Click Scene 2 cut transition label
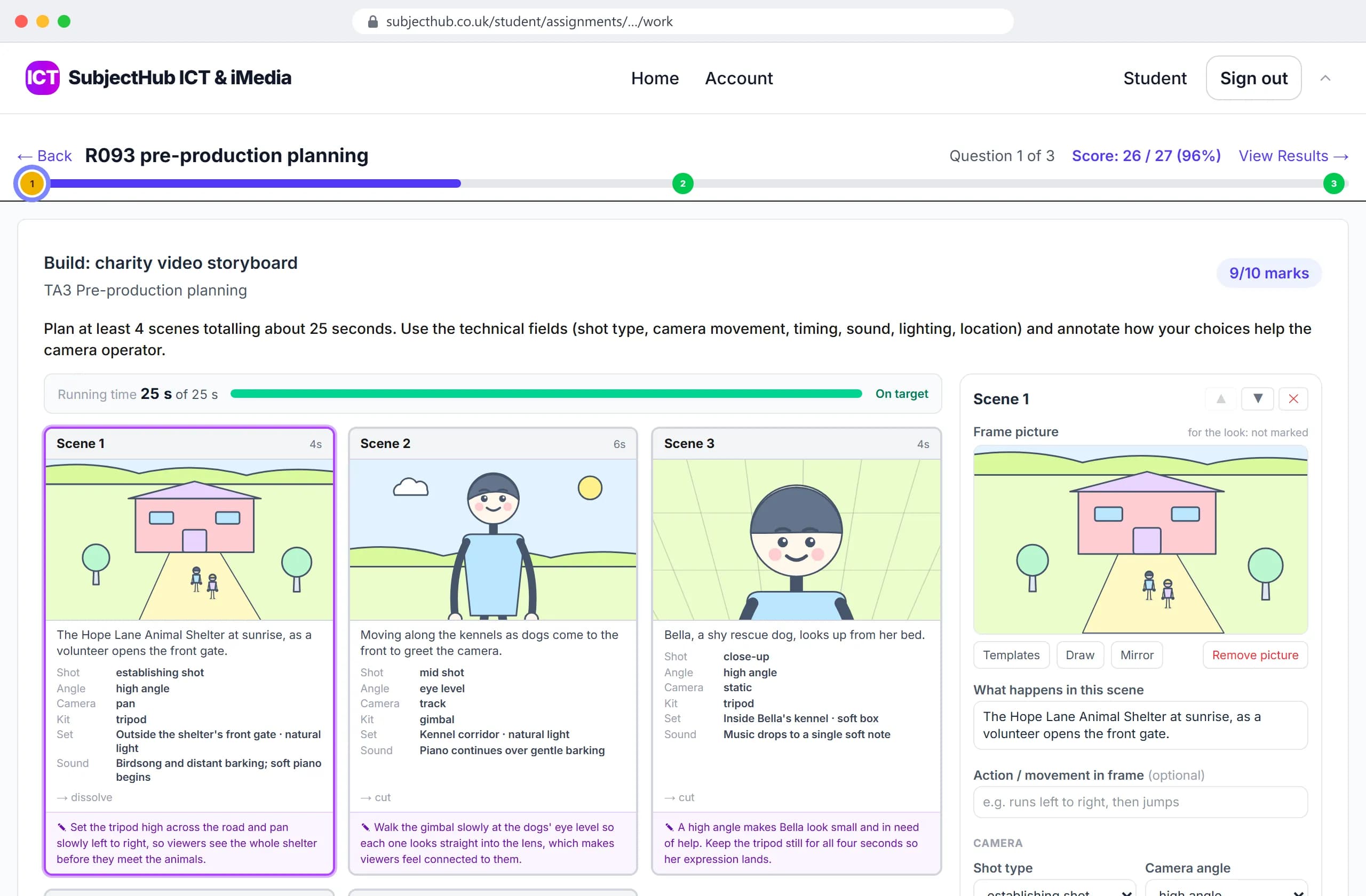The height and width of the screenshot is (896, 1366). click(375, 797)
